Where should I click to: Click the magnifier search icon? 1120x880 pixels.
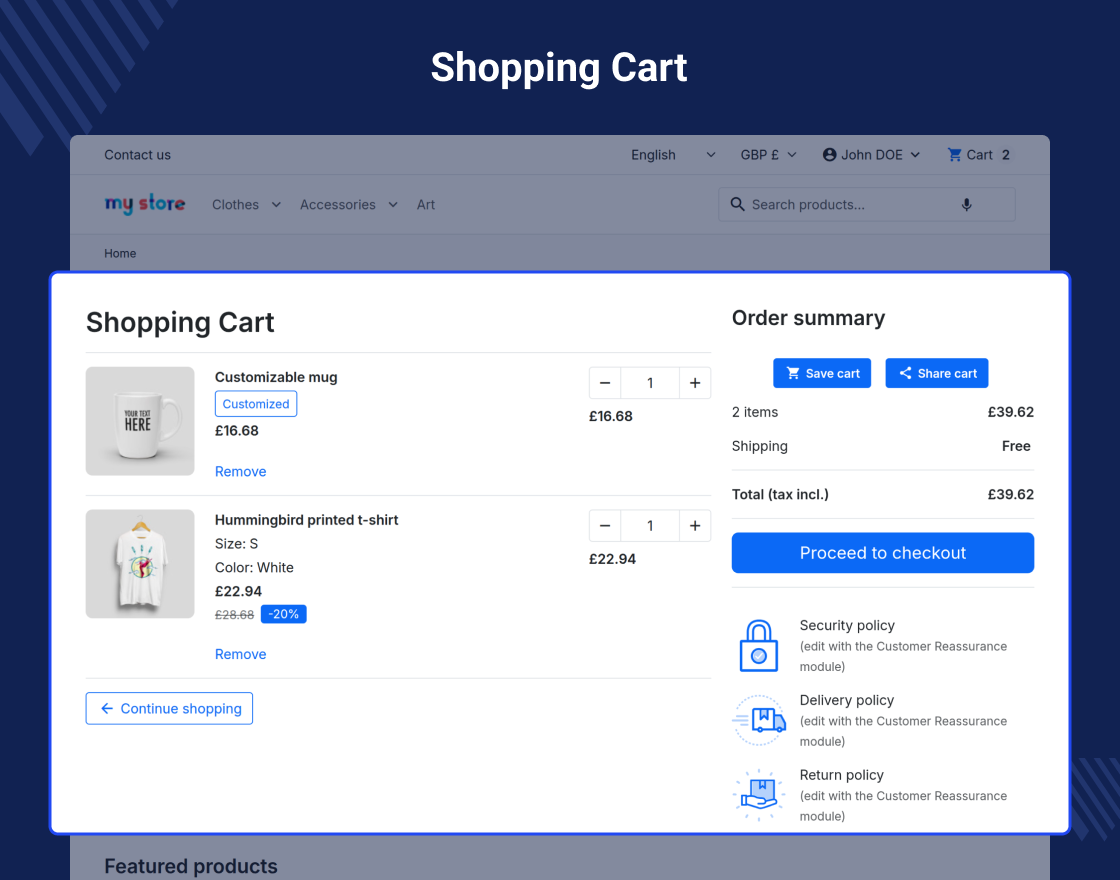coord(737,205)
